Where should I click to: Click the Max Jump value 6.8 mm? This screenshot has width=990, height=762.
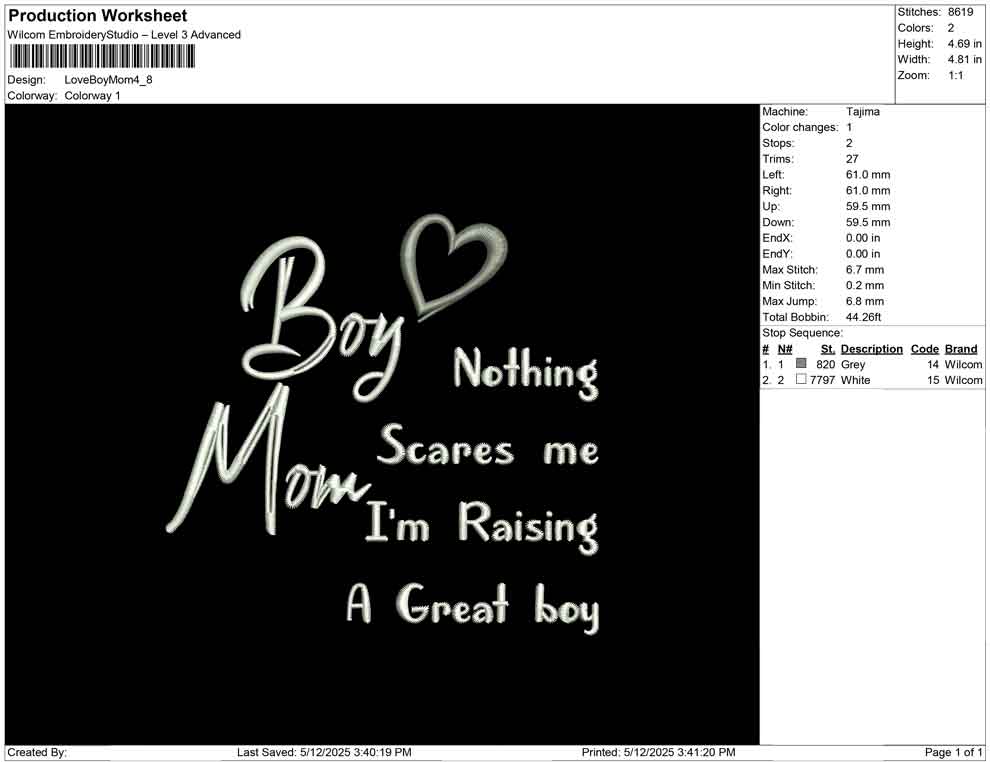point(864,301)
